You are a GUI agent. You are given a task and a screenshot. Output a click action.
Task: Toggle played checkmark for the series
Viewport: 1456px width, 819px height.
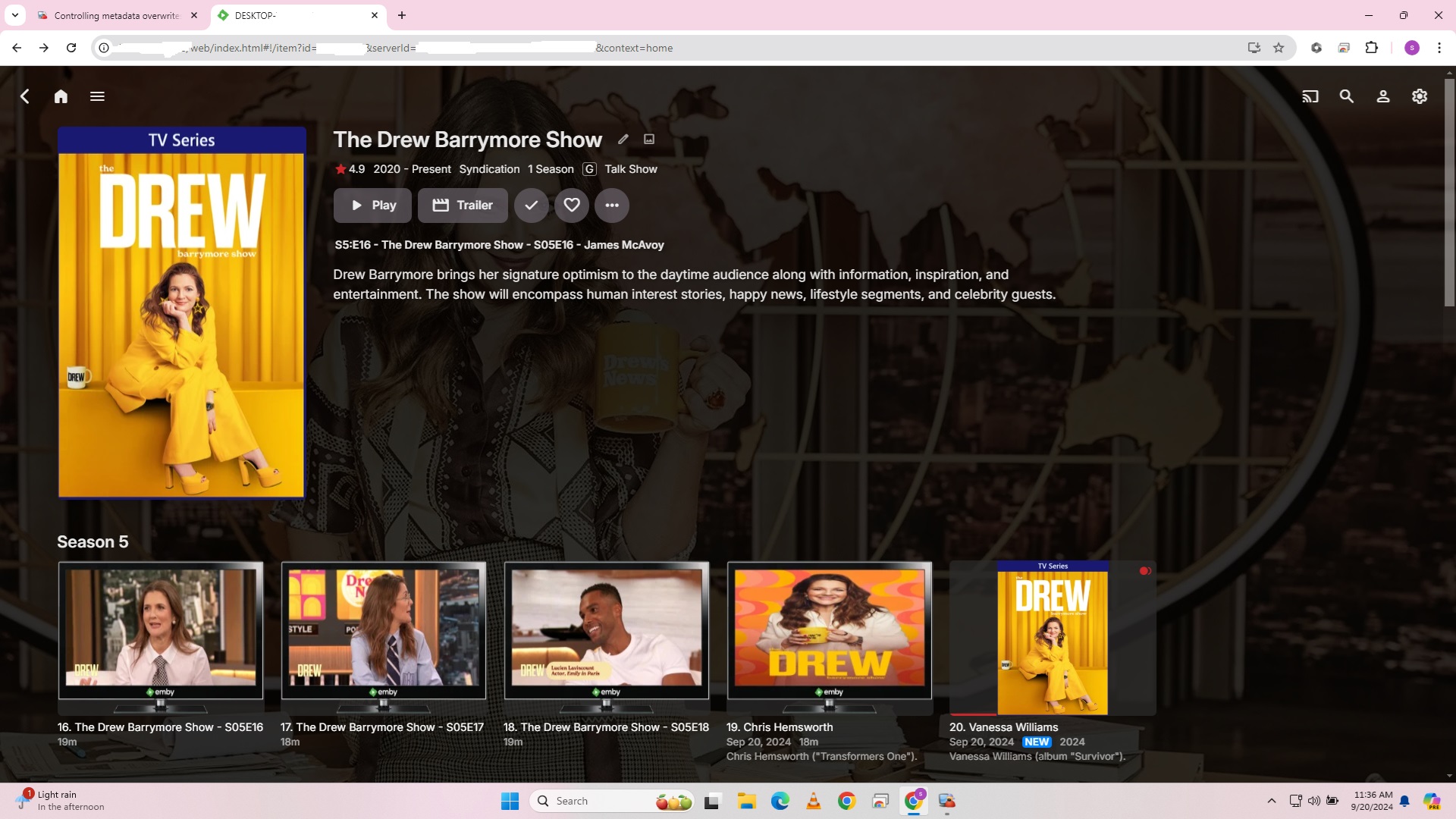click(532, 206)
